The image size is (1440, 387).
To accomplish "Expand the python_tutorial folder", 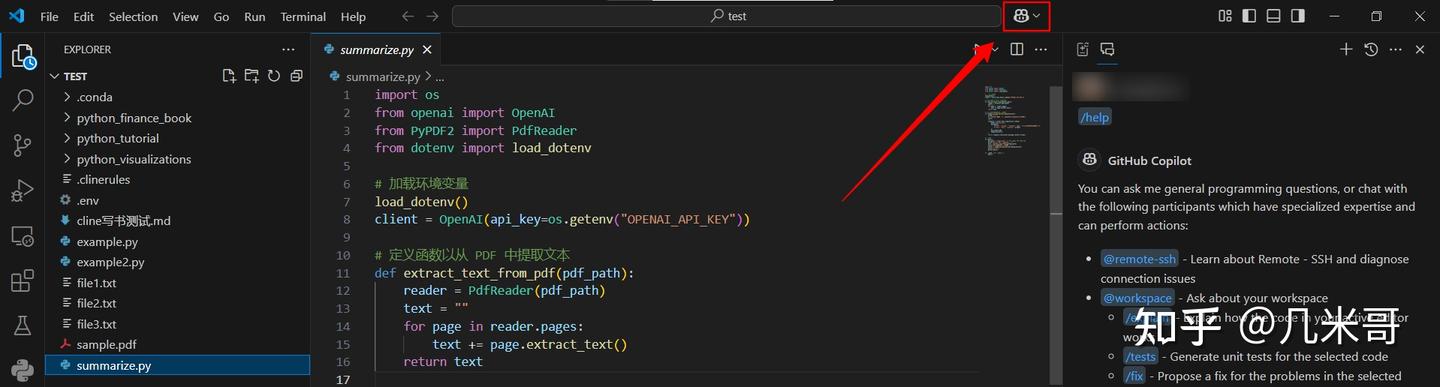I will click(67, 138).
